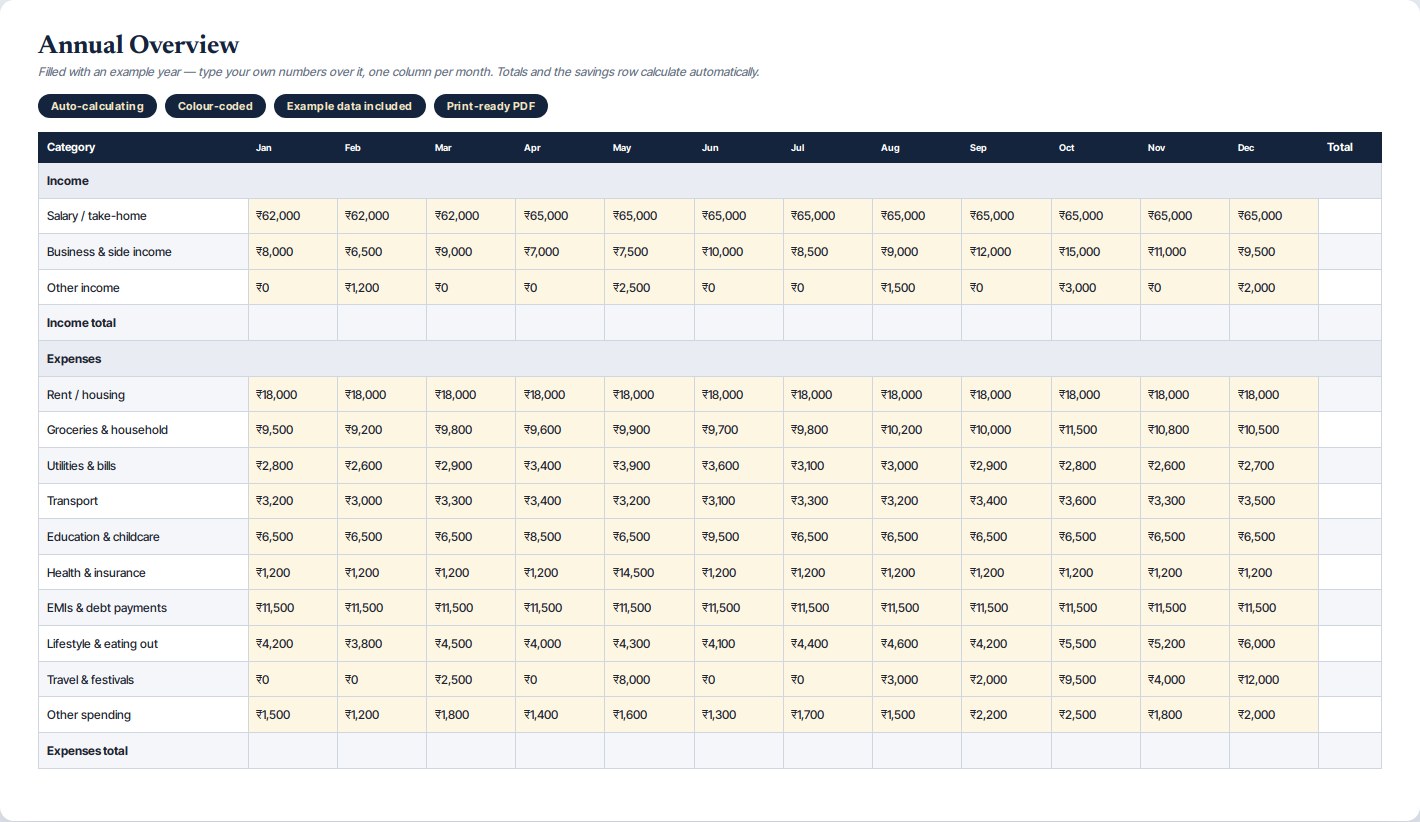Edit Health & insurance May cell ₹14,500
1420x822 pixels.
(x=649, y=573)
